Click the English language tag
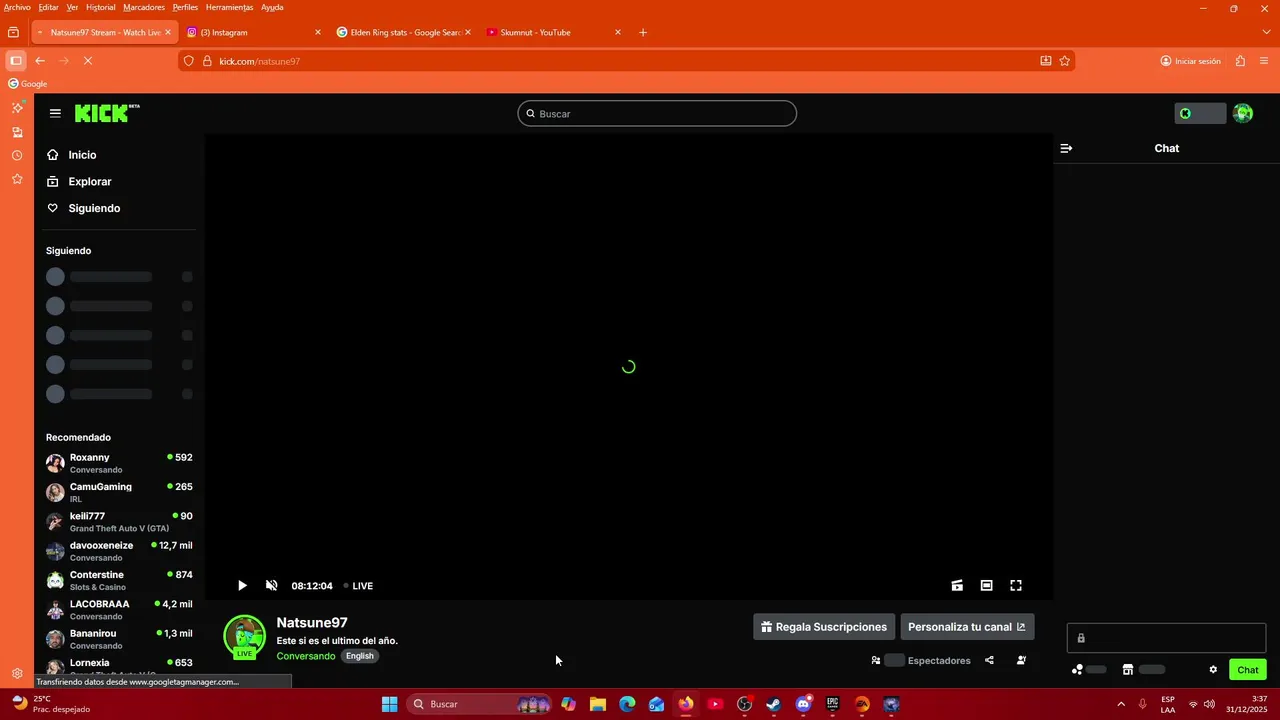 [x=359, y=656]
